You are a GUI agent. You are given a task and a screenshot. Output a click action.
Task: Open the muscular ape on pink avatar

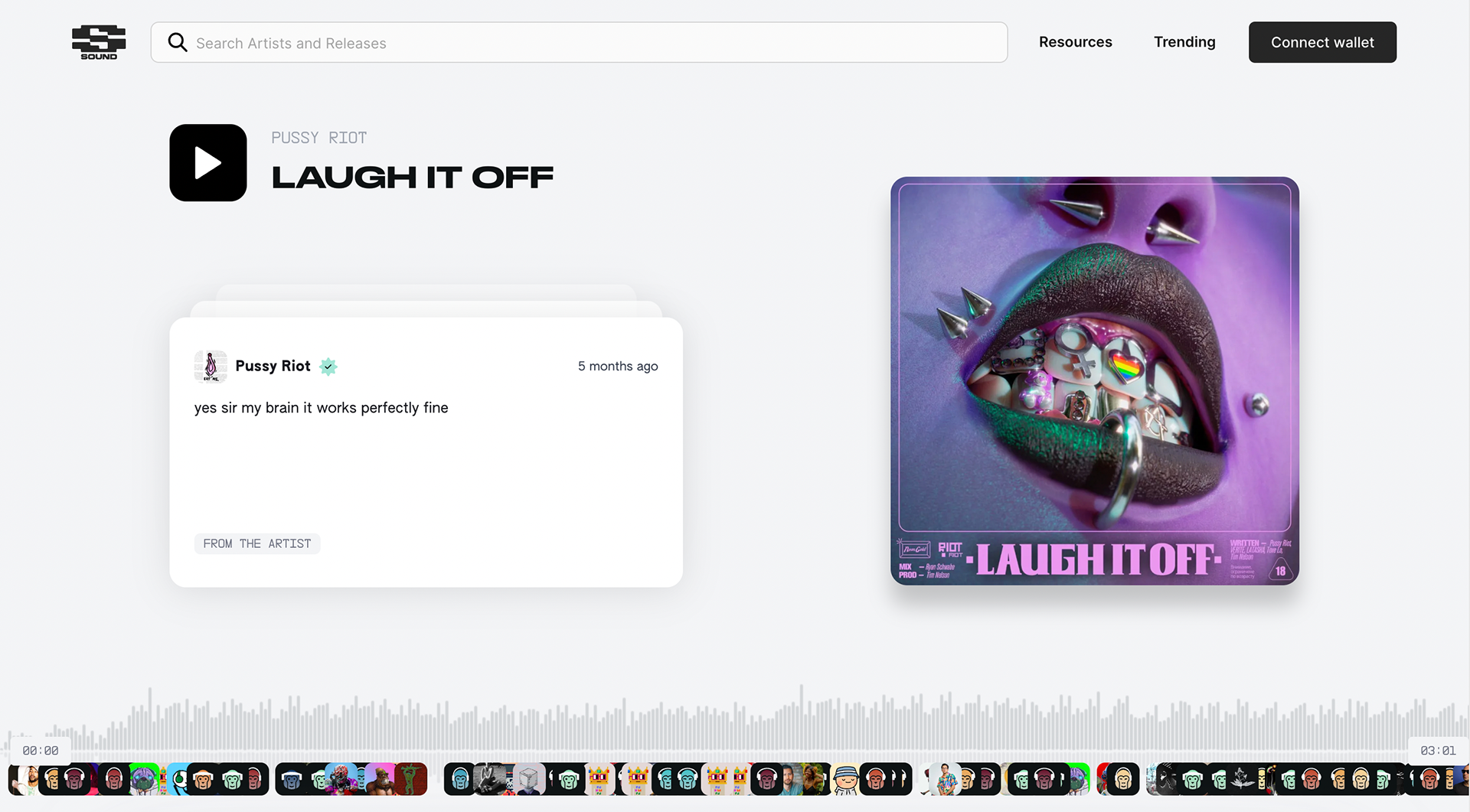pos(381,779)
